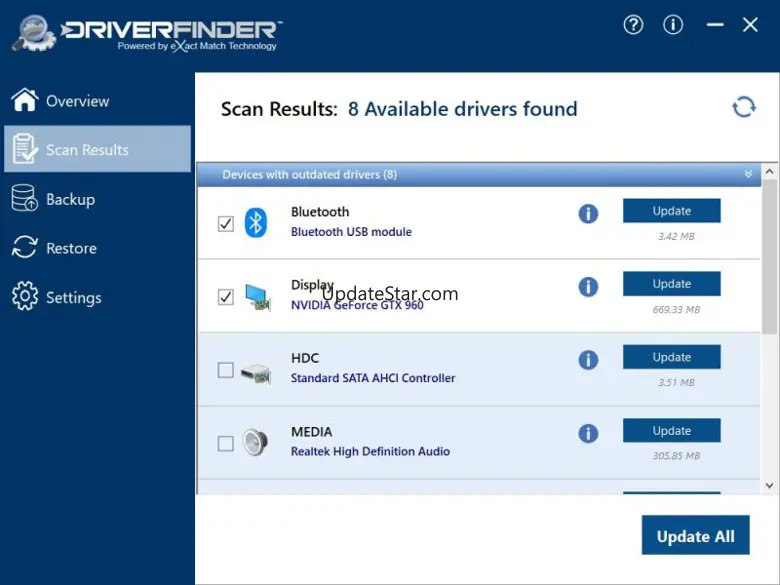Click the scrollbar up arrow
The image size is (780, 585).
[770, 172]
